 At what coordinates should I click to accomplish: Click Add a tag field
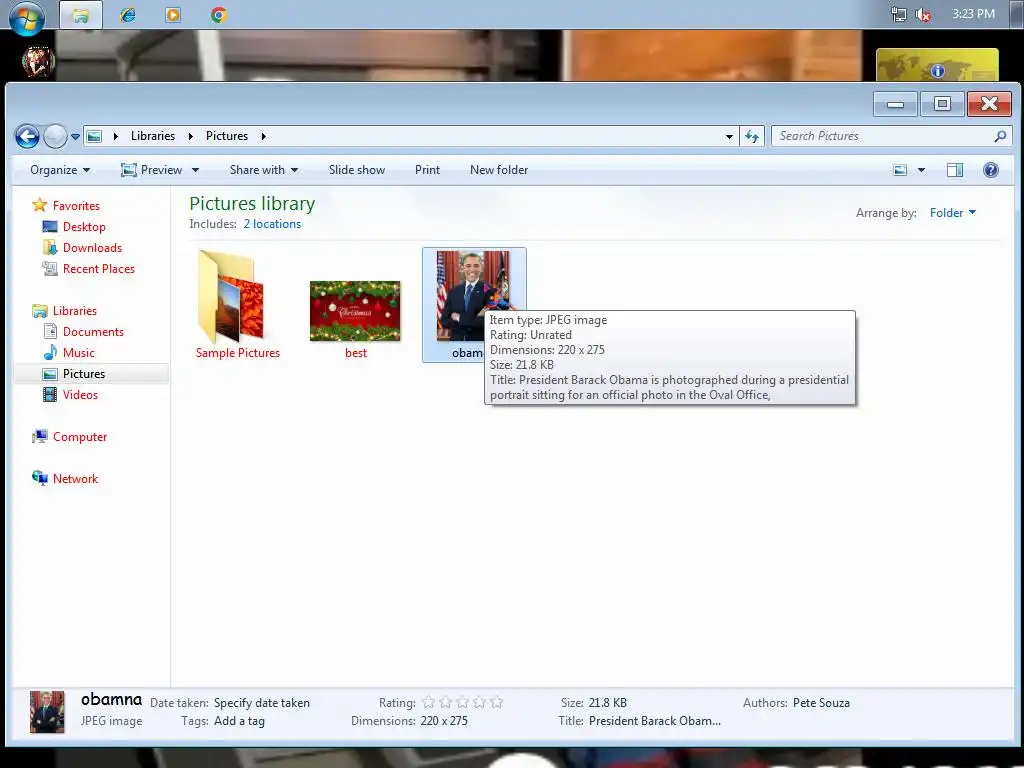click(239, 722)
